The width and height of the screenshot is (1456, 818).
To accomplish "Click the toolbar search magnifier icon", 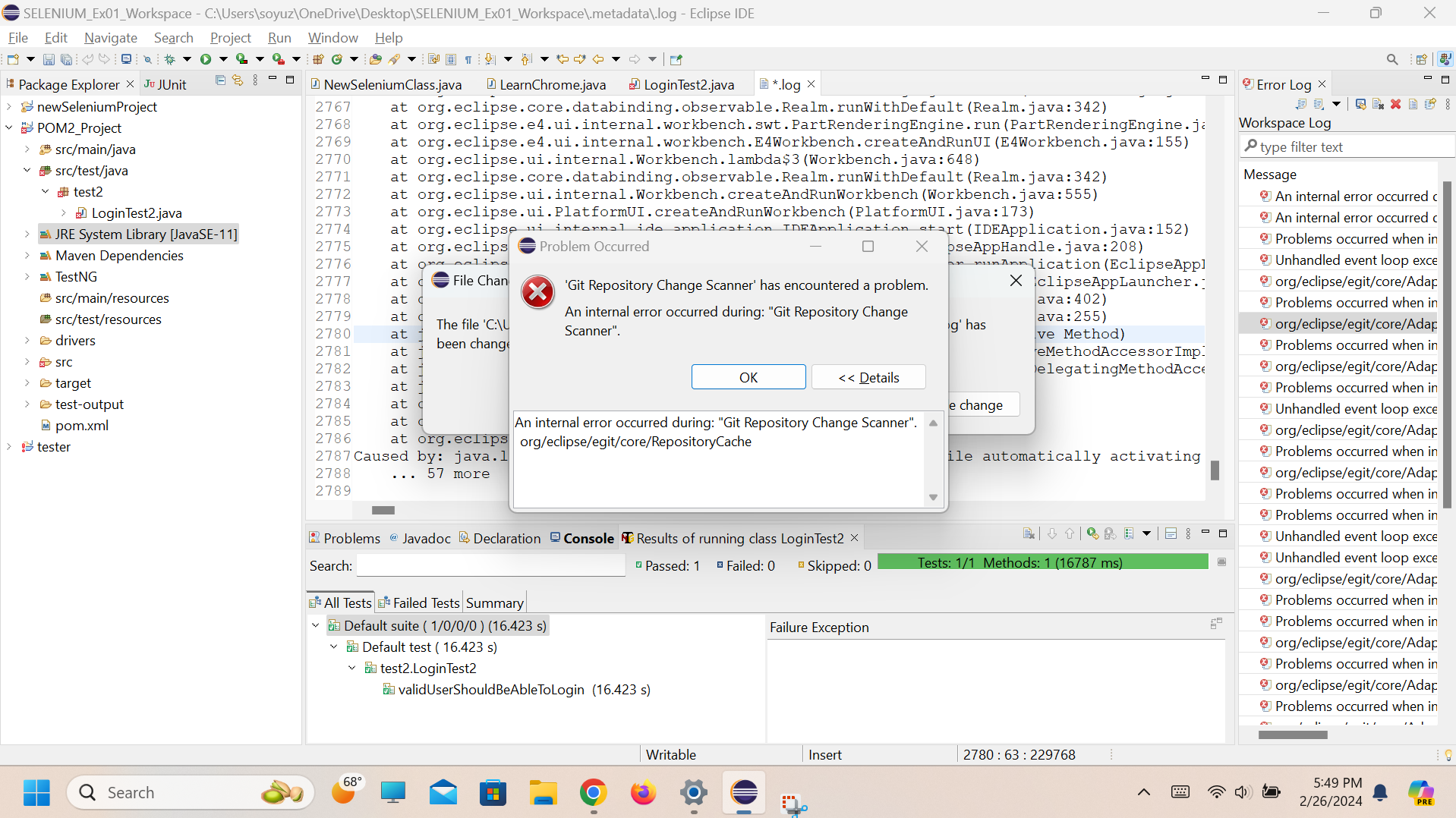I will click(x=1391, y=59).
